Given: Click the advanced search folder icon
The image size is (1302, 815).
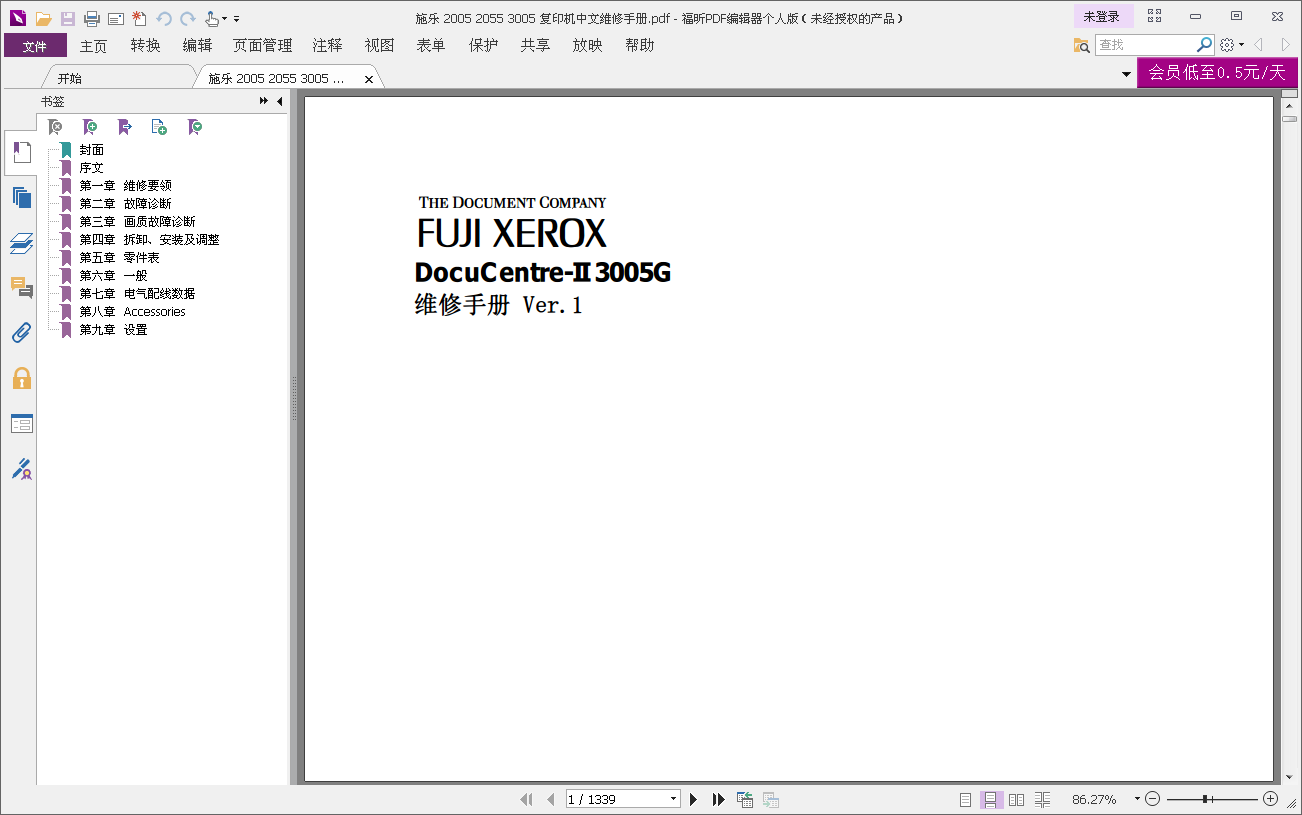Looking at the screenshot, I should [1081, 45].
